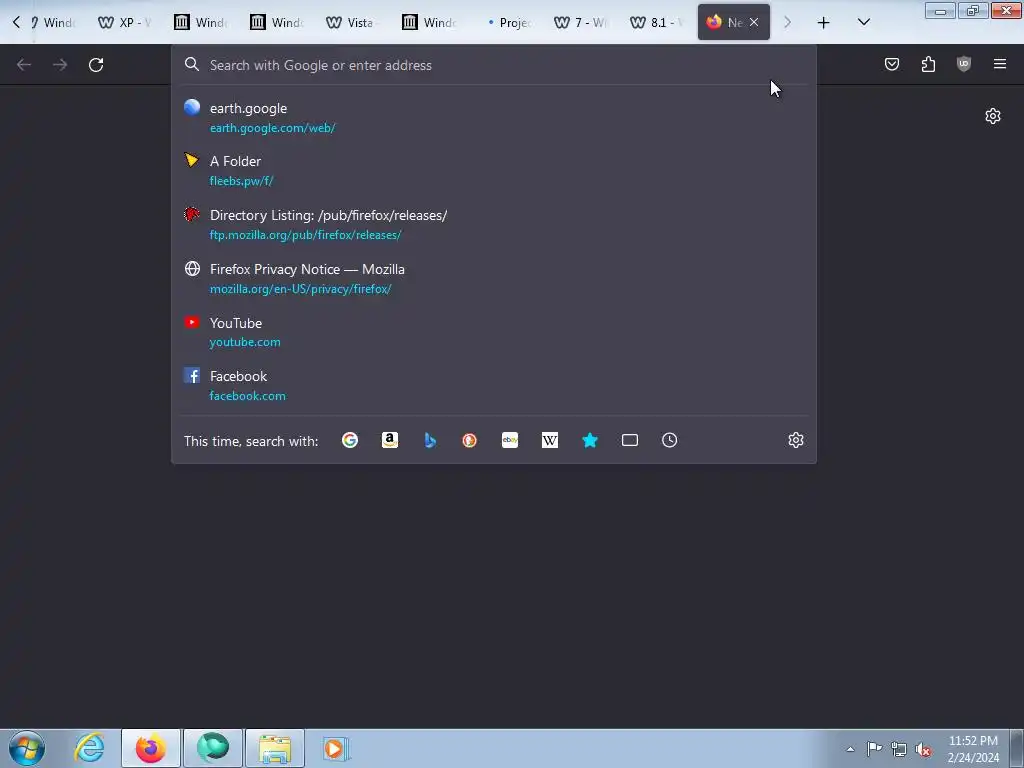Open the Facebook suggestion
This screenshot has height=768, width=1024.
(494, 385)
